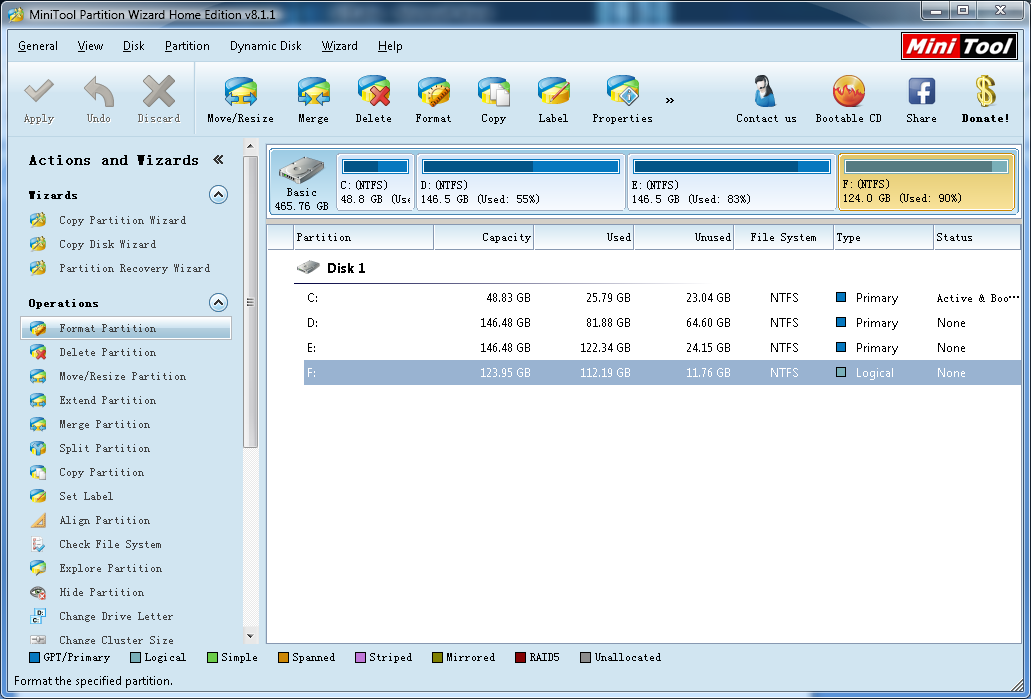Image resolution: width=1031 pixels, height=699 pixels.
Task: Click the Discard X icon
Action: click(x=158, y=91)
